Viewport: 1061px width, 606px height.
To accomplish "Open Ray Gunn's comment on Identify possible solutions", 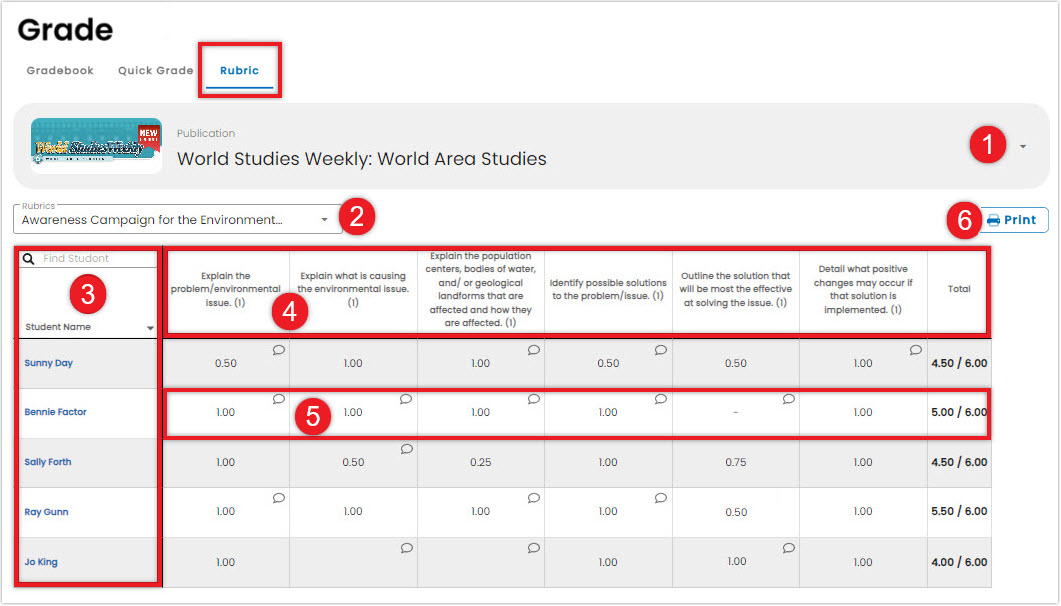I will (x=661, y=498).
